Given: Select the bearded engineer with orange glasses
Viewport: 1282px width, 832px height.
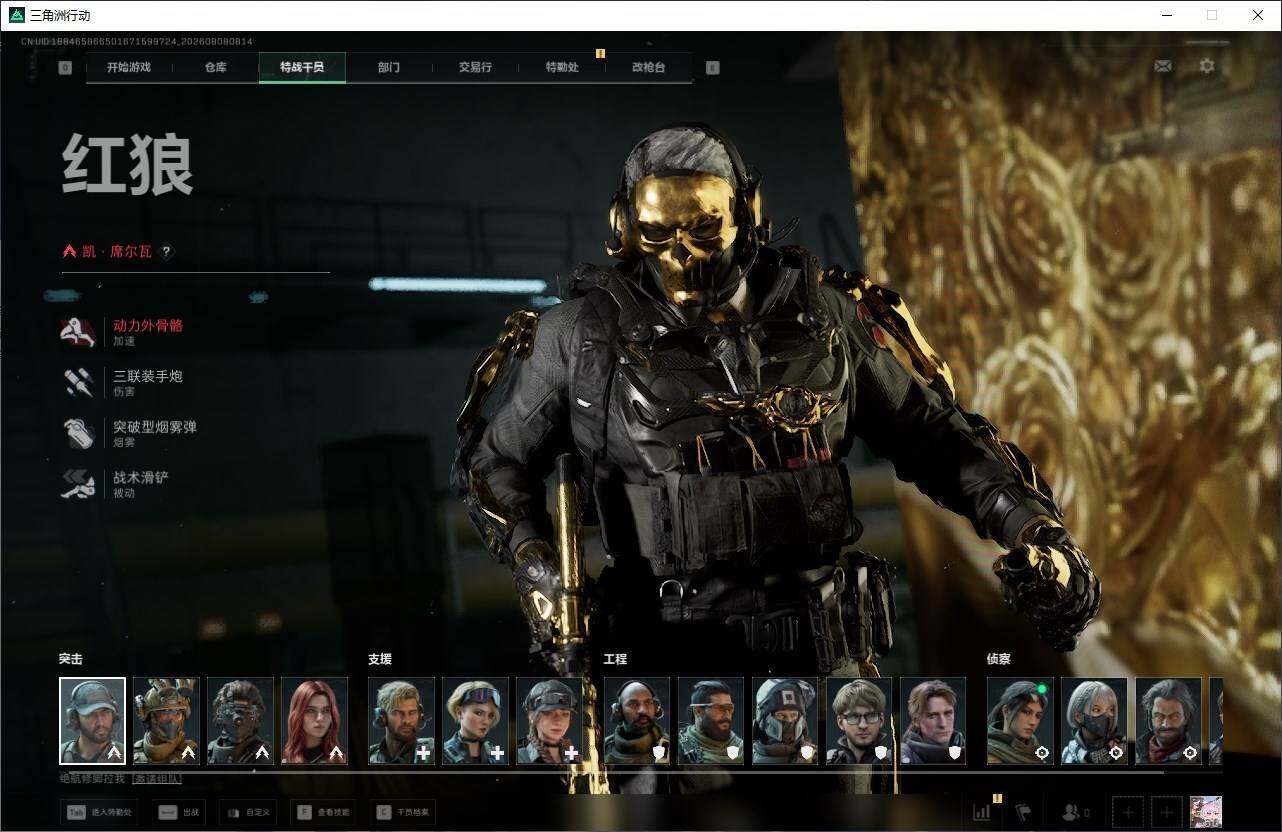Looking at the screenshot, I should (x=711, y=721).
